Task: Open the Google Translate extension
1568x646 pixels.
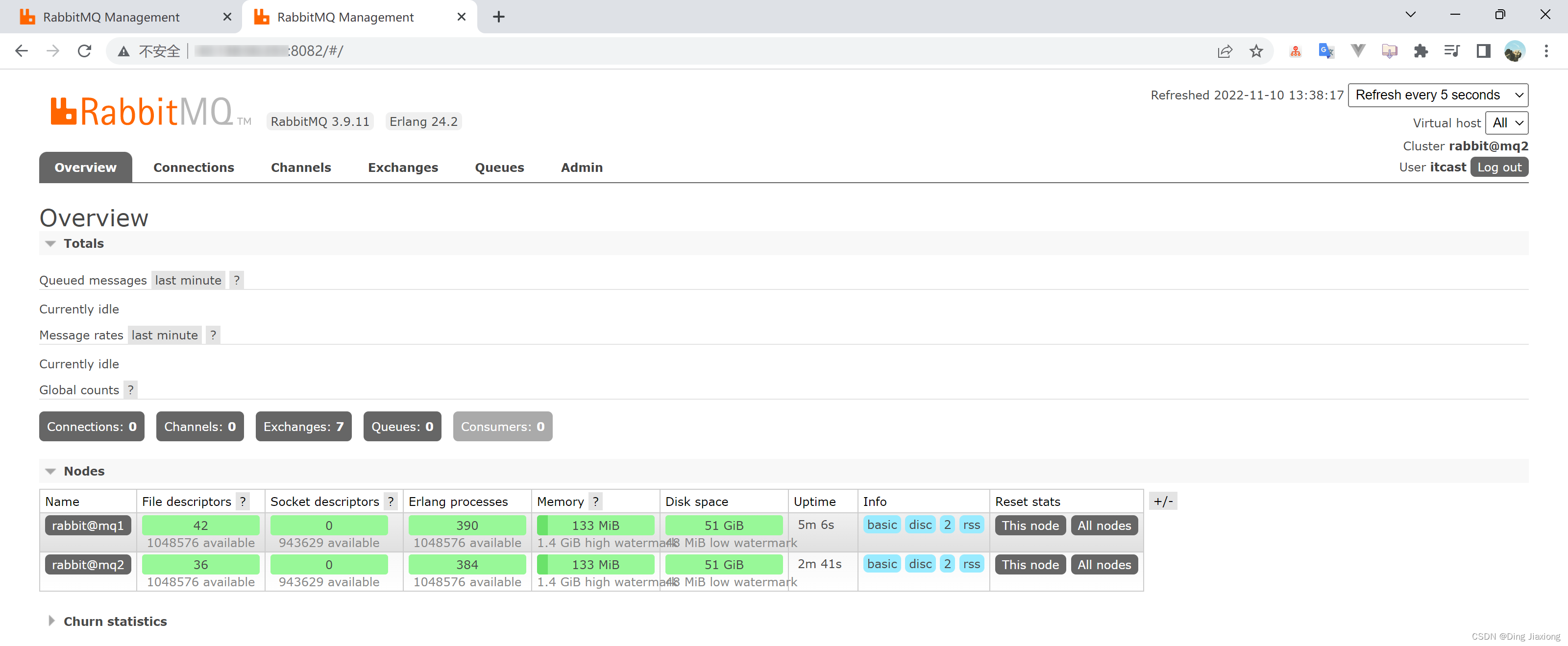Action: (x=1326, y=51)
